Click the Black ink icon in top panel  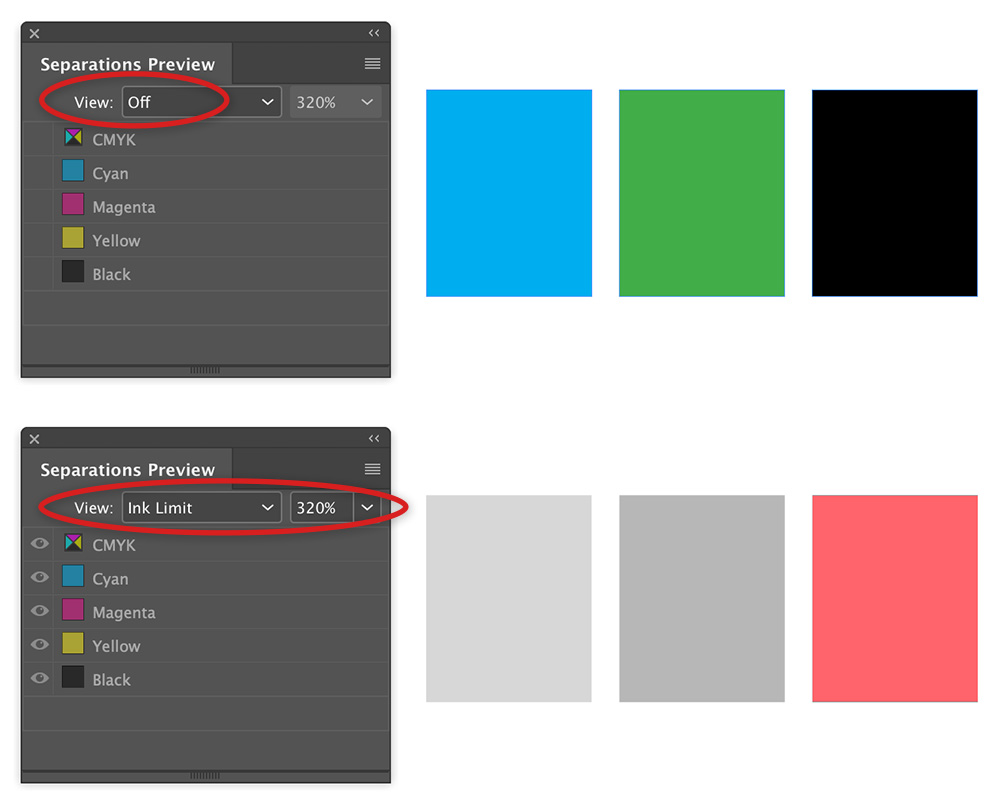pyautogui.click(x=71, y=273)
